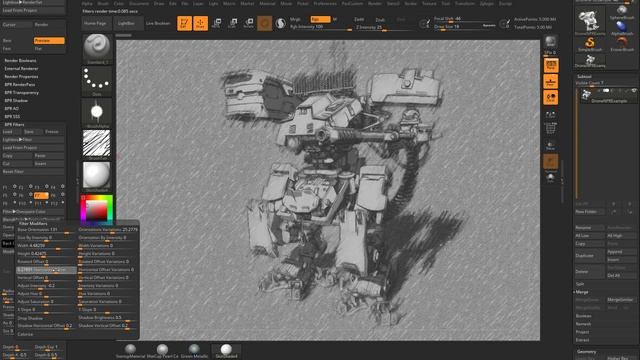Toggle DroneNPRExample subtool visibility eye
The image size is (640, 360).
click(x=633, y=91)
